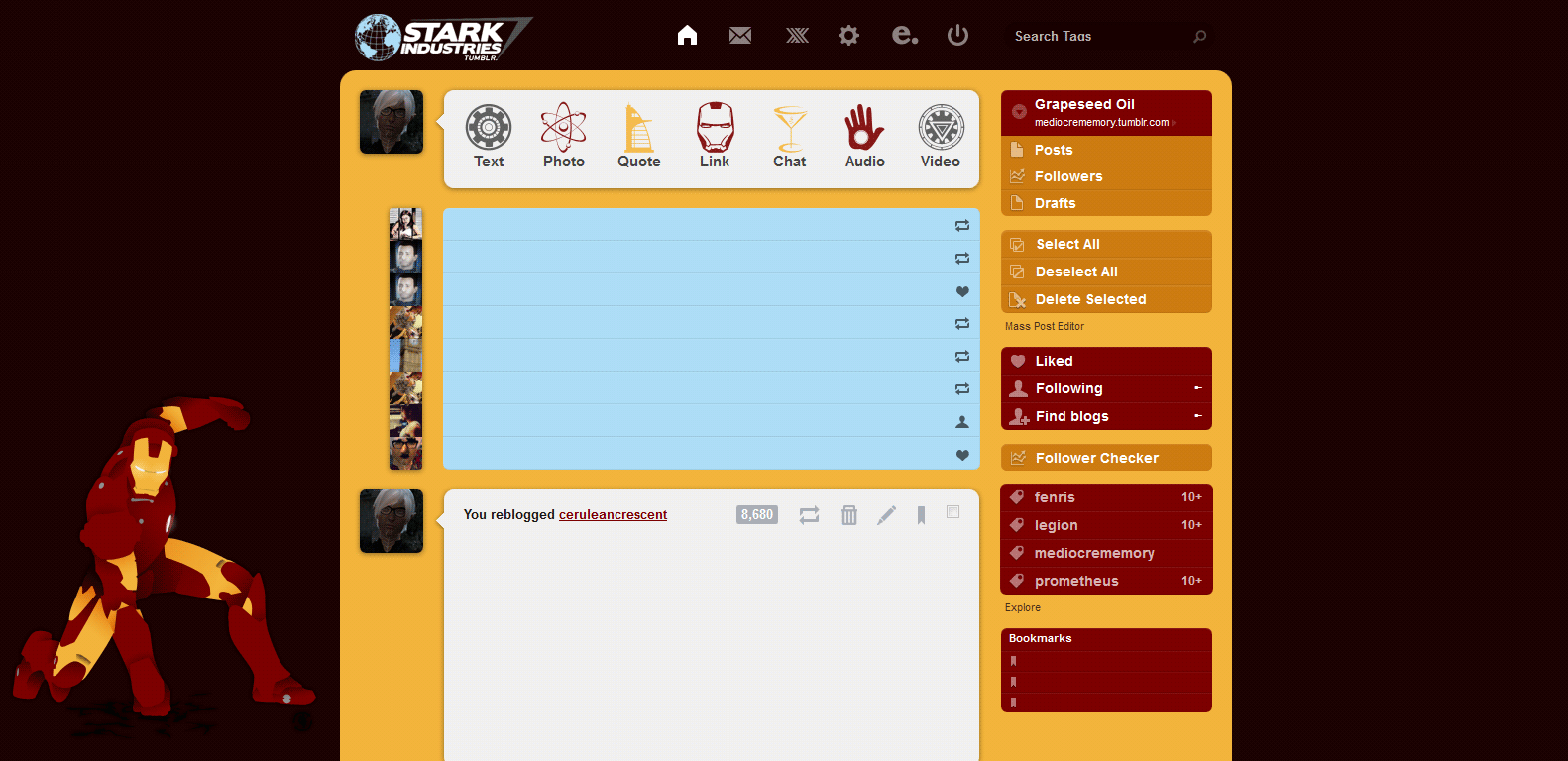
Task: Open the mediocrememory tracked tag
Action: [x=1106, y=553]
